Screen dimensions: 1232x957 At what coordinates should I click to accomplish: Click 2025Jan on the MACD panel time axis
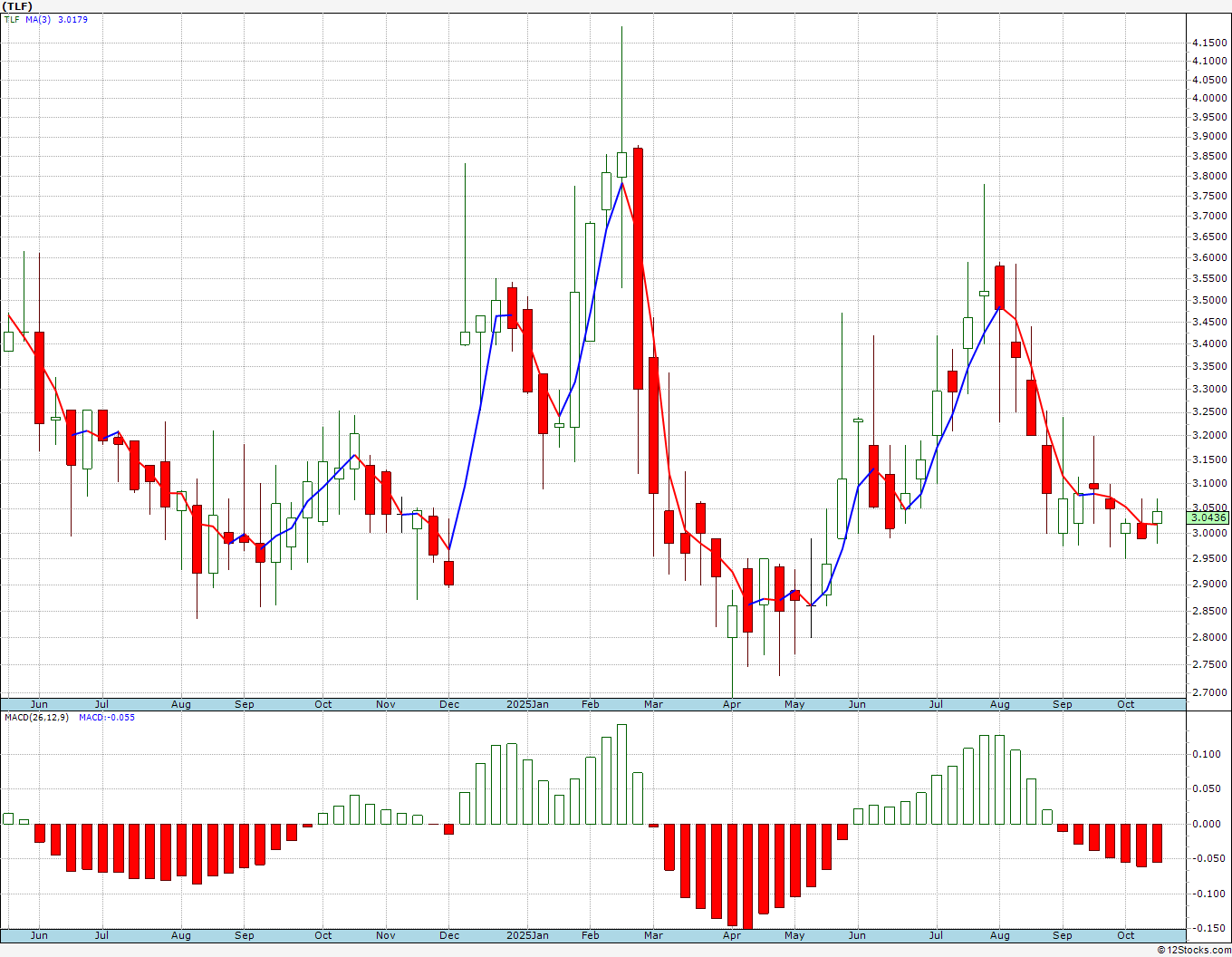click(528, 935)
